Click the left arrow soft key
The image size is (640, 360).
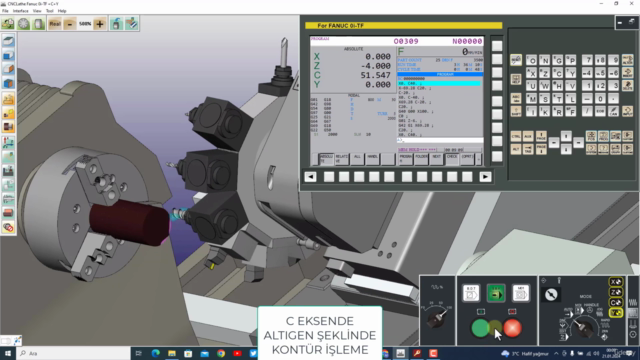coord(310,177)
